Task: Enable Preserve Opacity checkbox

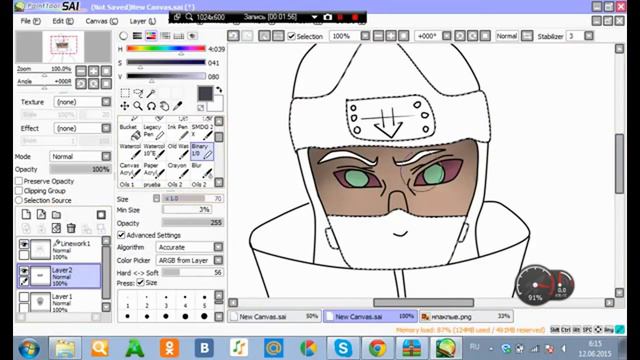Action: pos(19,181)
